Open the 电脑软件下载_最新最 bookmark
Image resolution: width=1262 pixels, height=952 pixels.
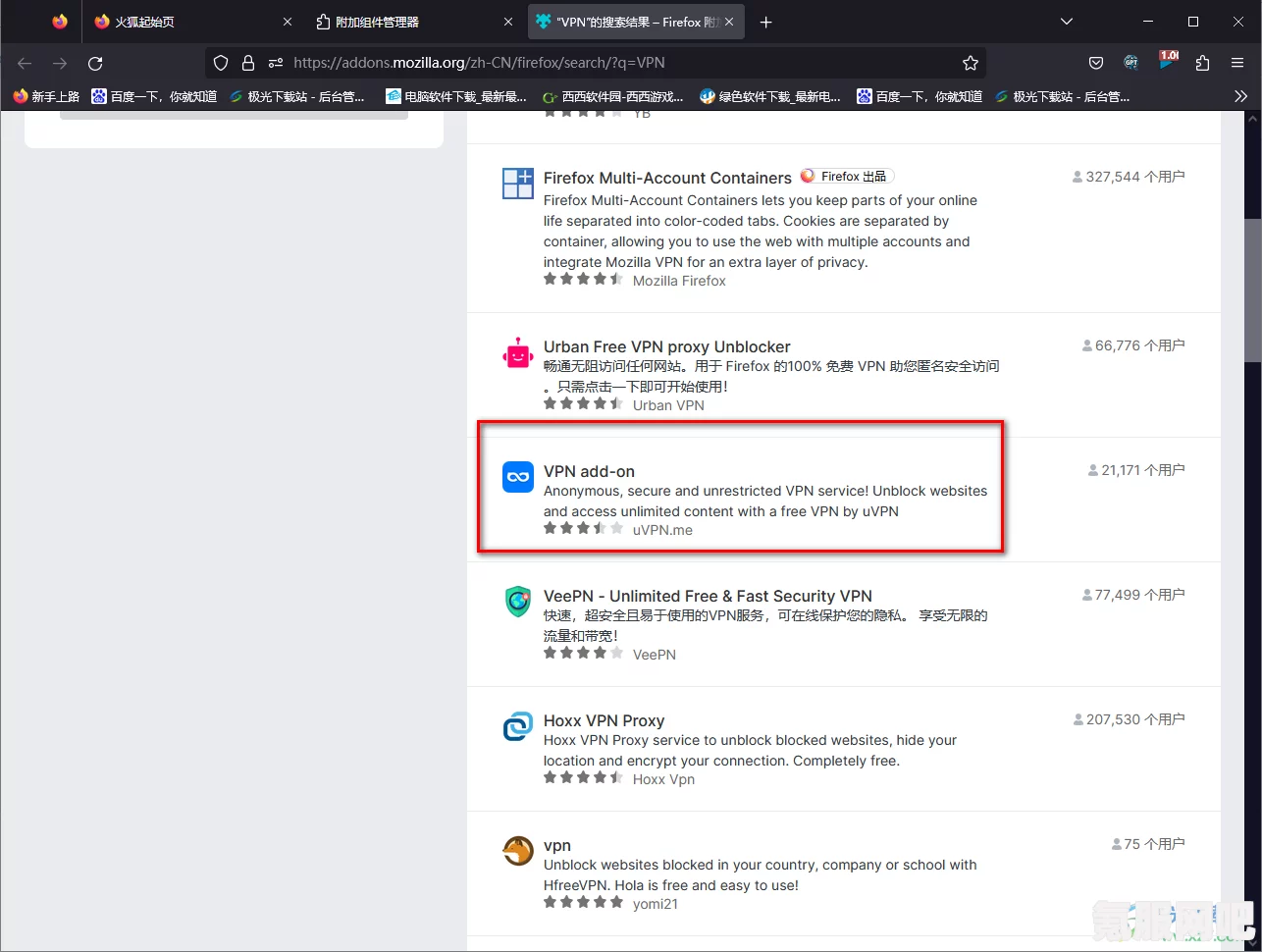pyautogui.click(x=456, y=96)
